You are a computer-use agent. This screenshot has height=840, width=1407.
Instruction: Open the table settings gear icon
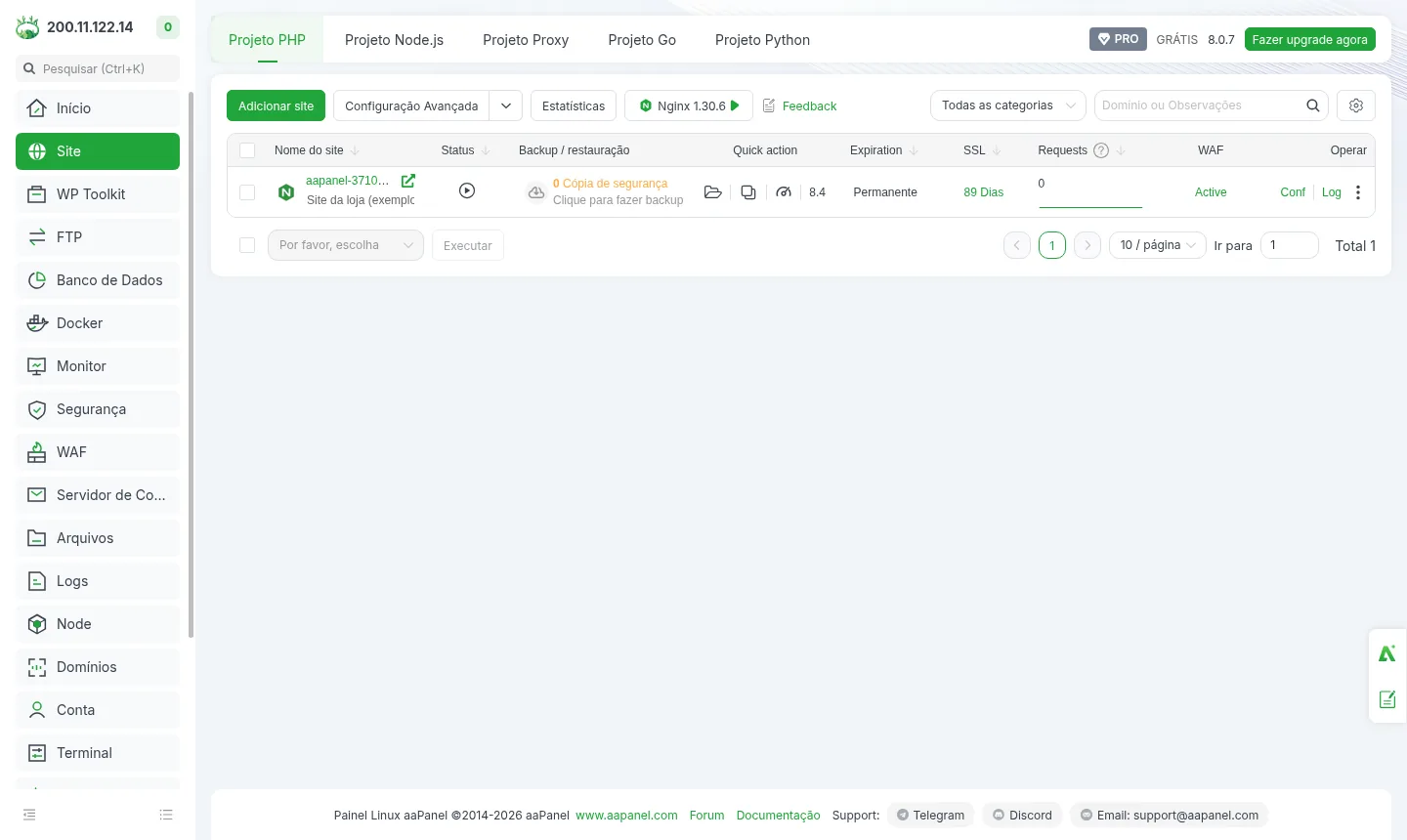[1356, 105]
